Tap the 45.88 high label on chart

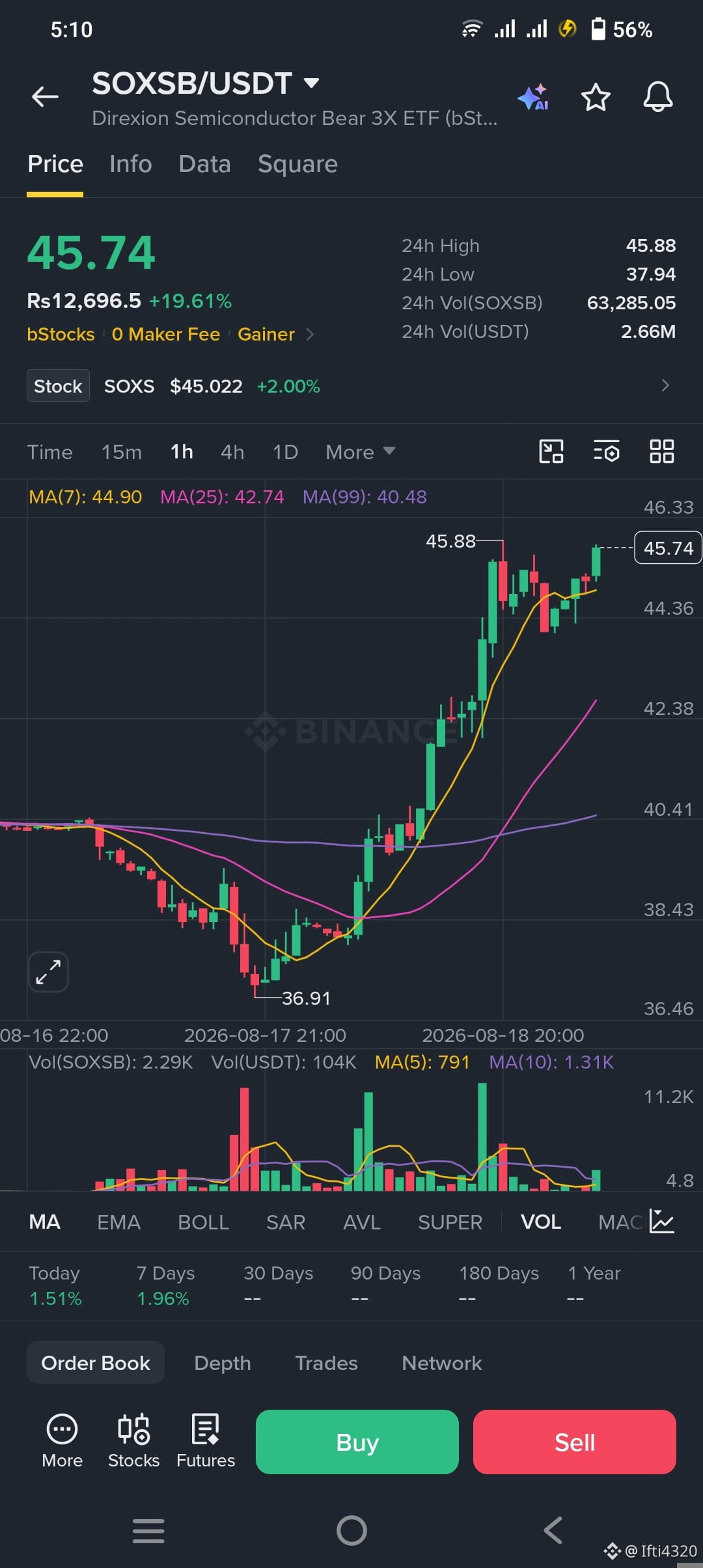tap(450, 541)
